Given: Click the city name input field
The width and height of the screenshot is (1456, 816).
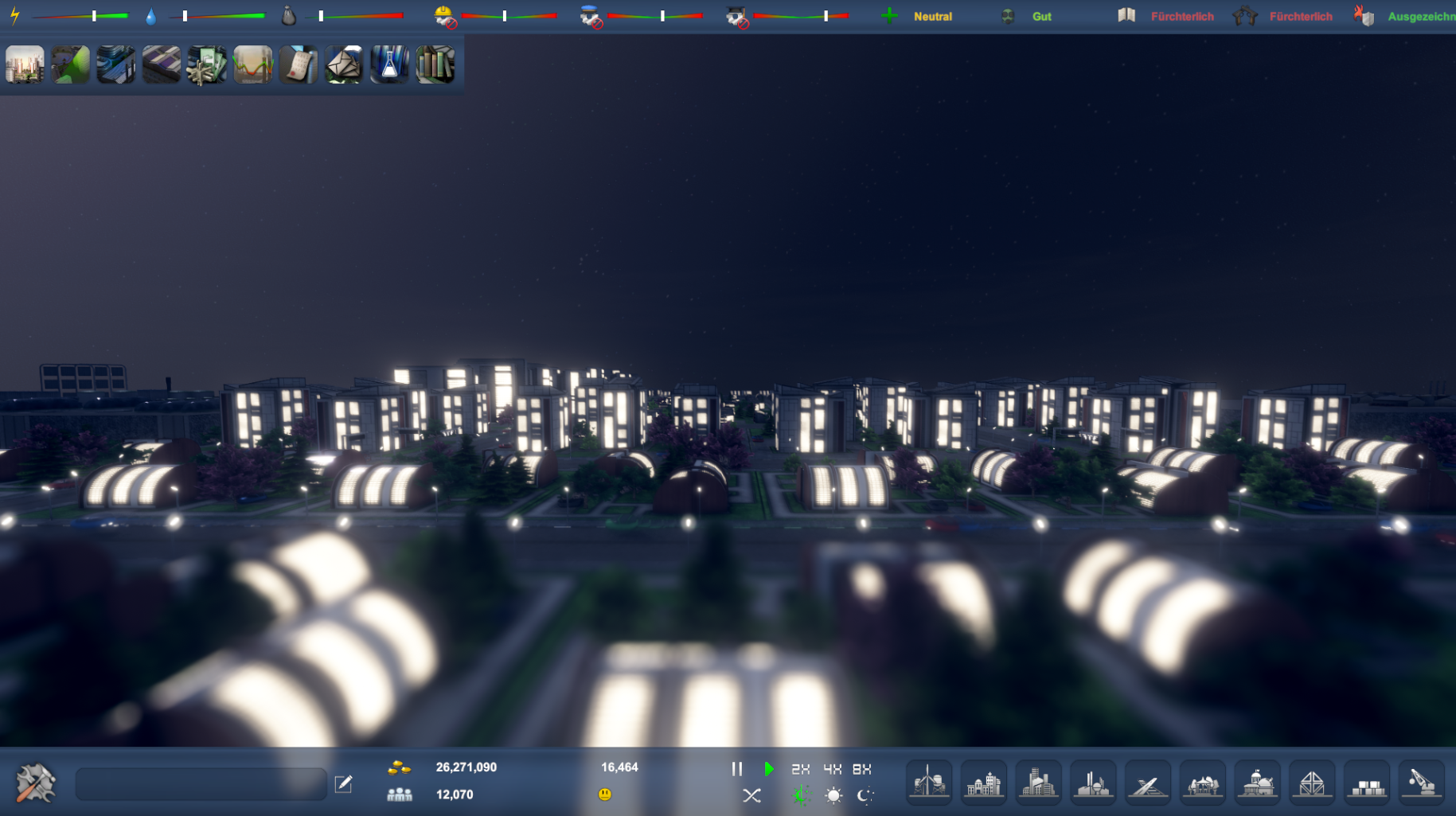Looking at the screenshot, I should click(201, 784).
